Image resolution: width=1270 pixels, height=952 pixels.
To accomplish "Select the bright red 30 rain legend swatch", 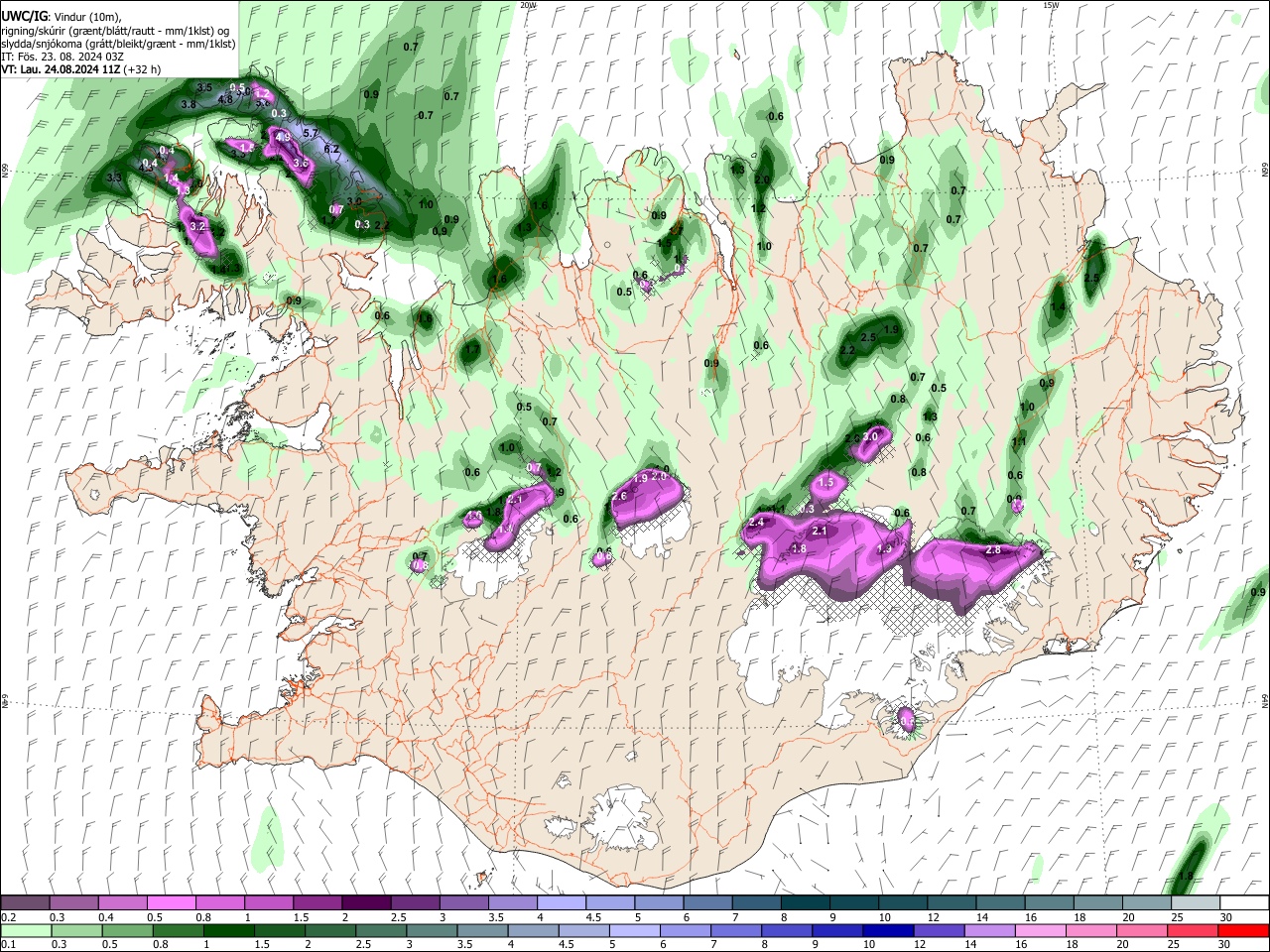I will tap(1244, 930).
